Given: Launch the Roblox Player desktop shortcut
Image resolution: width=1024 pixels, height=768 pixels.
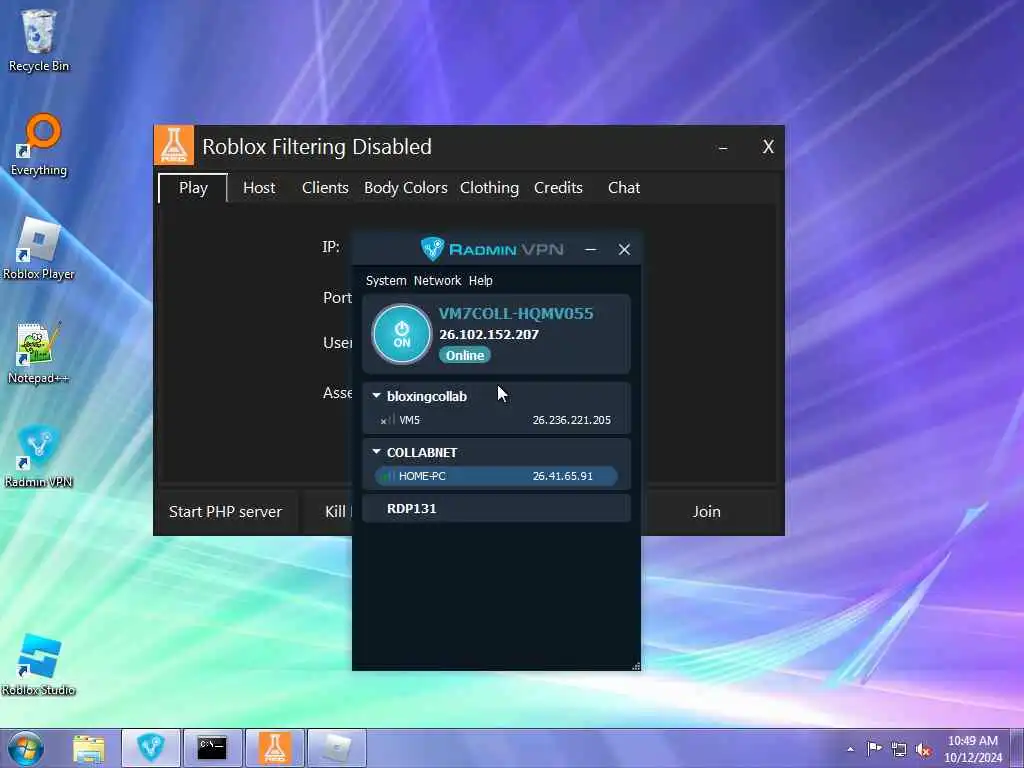Looking at the screenshot, I should (x=39, y=248).
